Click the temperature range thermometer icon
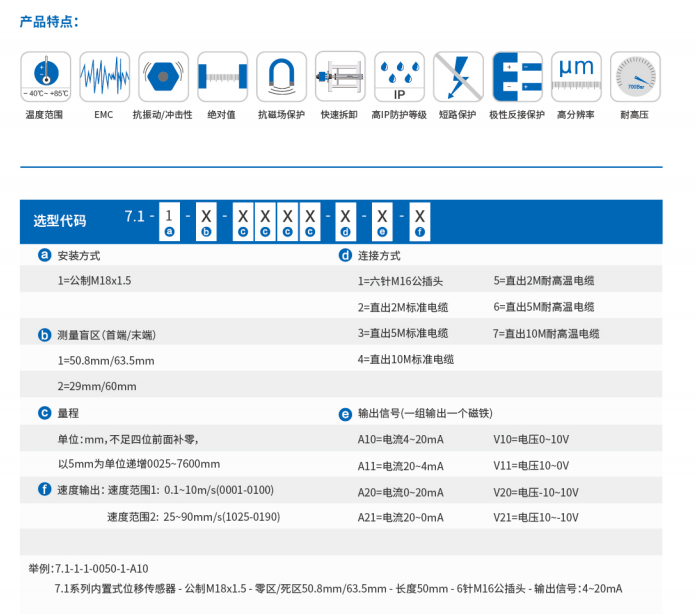Viewport: 698px width, 614px height. pos(45,77)
